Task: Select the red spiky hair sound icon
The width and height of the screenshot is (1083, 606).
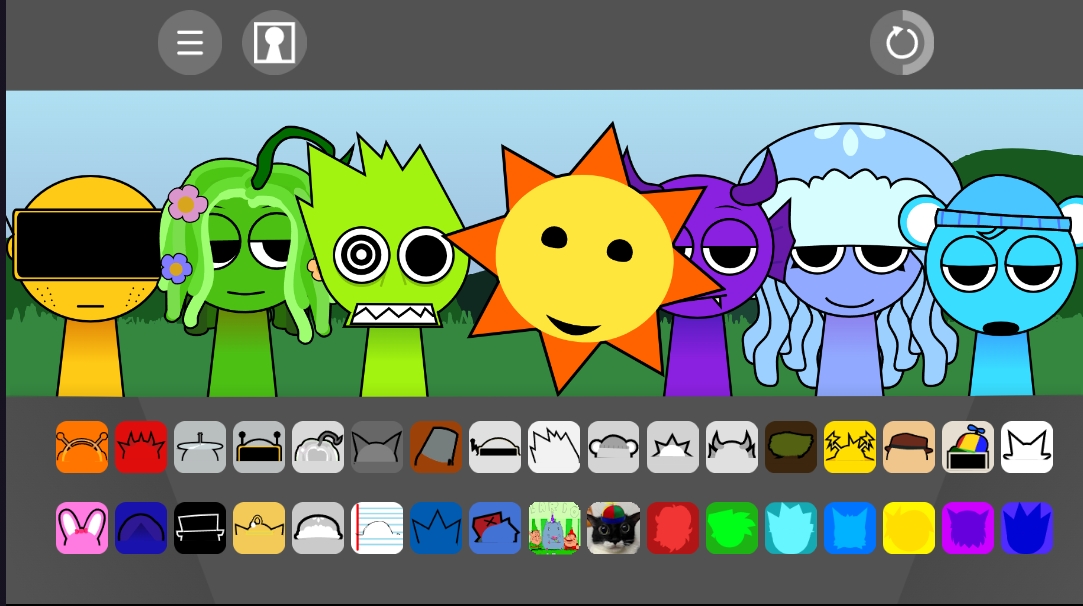Action: 141,447
